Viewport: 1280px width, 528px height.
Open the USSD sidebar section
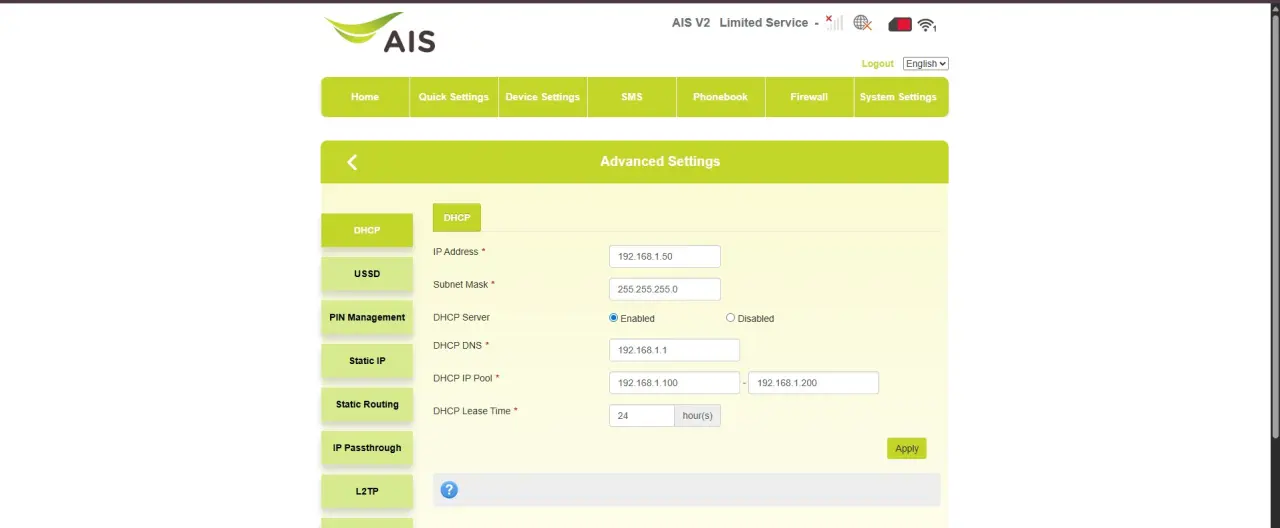367,274
